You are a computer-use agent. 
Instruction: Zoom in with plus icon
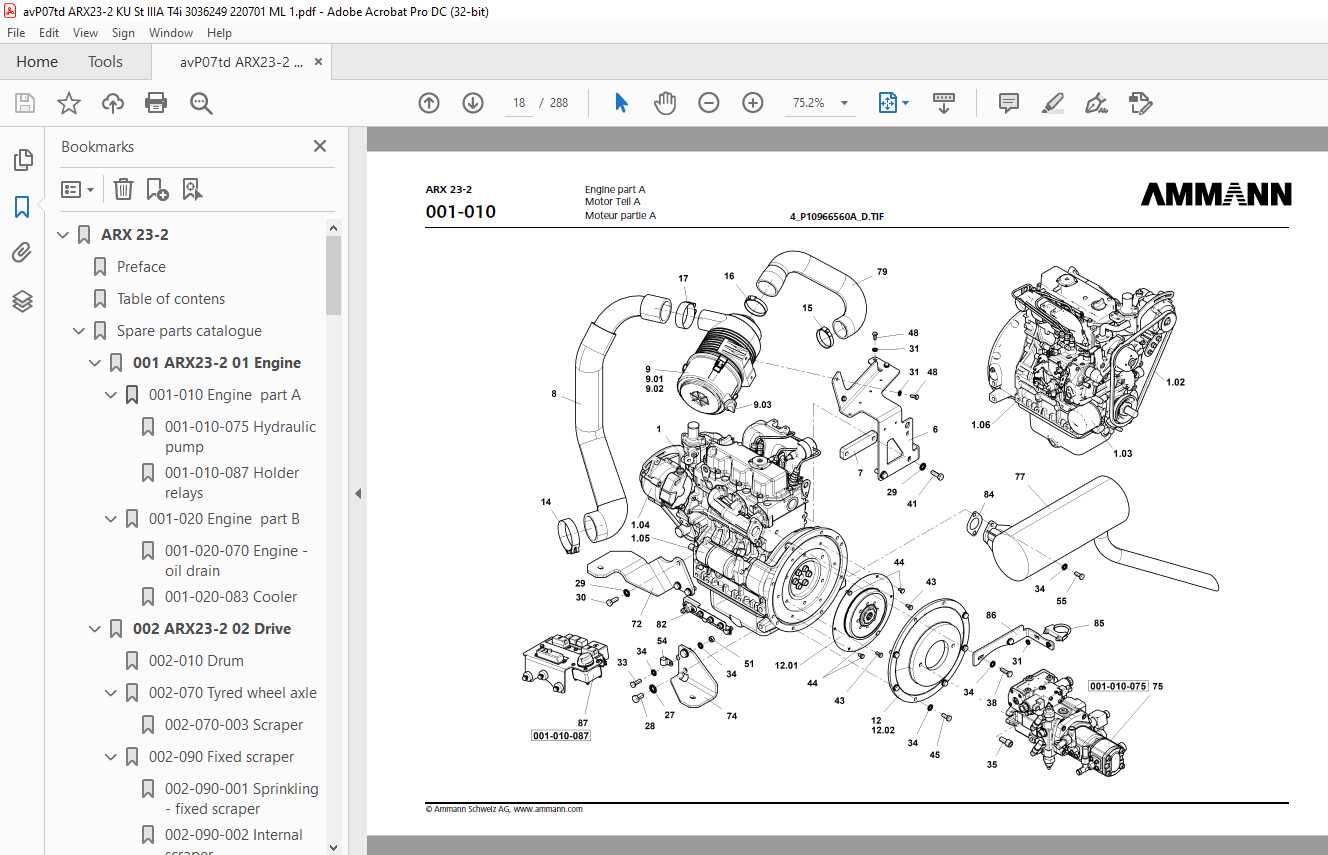coord(753,103)
